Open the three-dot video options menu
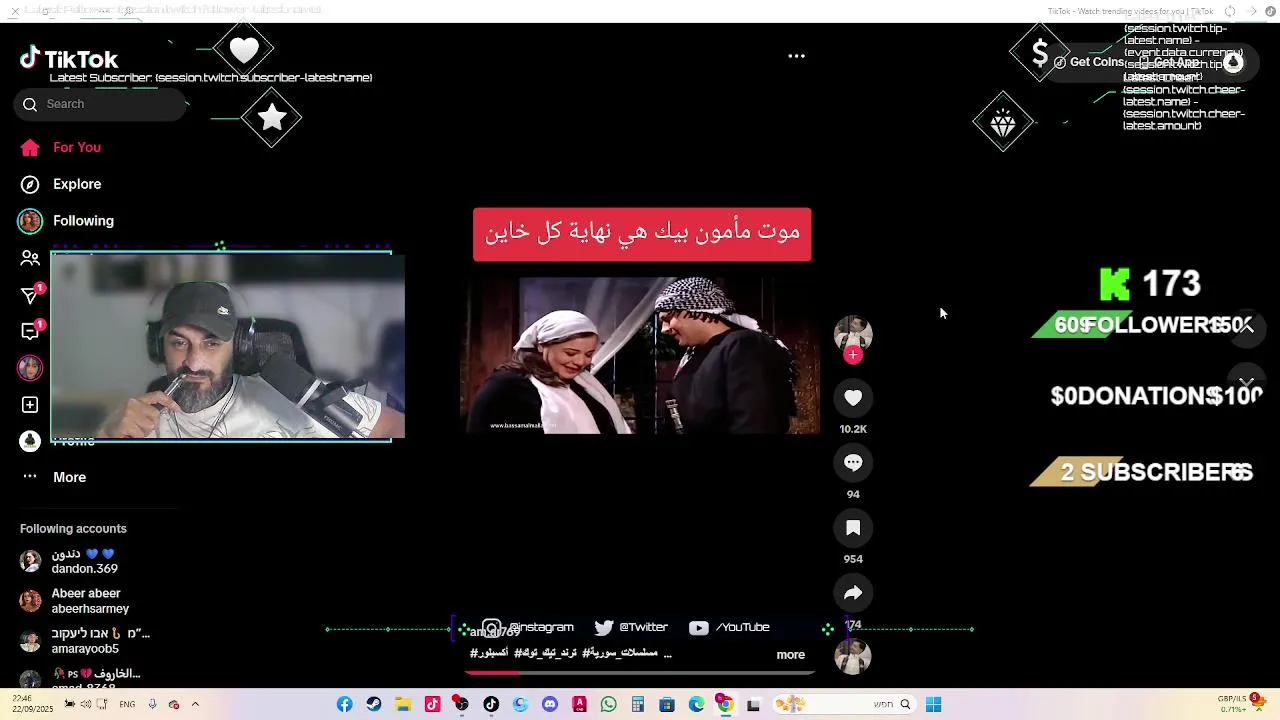 click(x=796, y=56)
